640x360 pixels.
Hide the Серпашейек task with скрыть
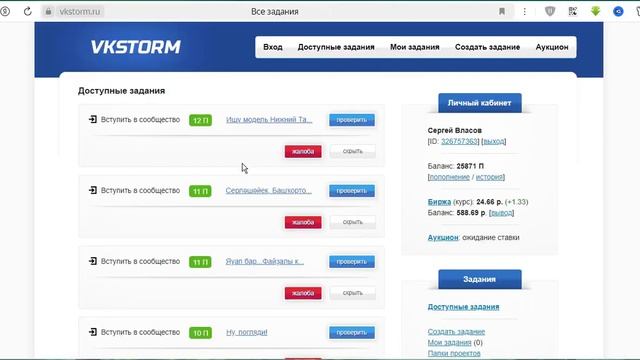point(353,222)
